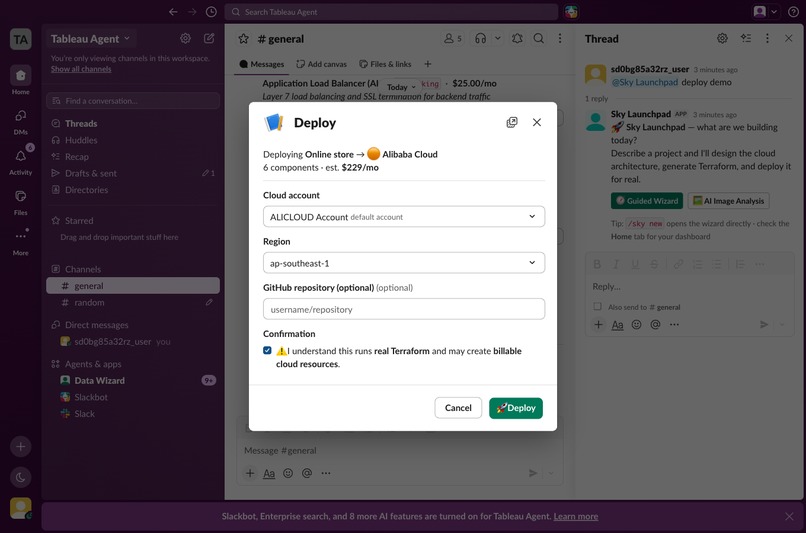Click mention @ icon in thread reply
This screenshot has width=806, height=533.
pyautogui.click(x=655, y=324)
